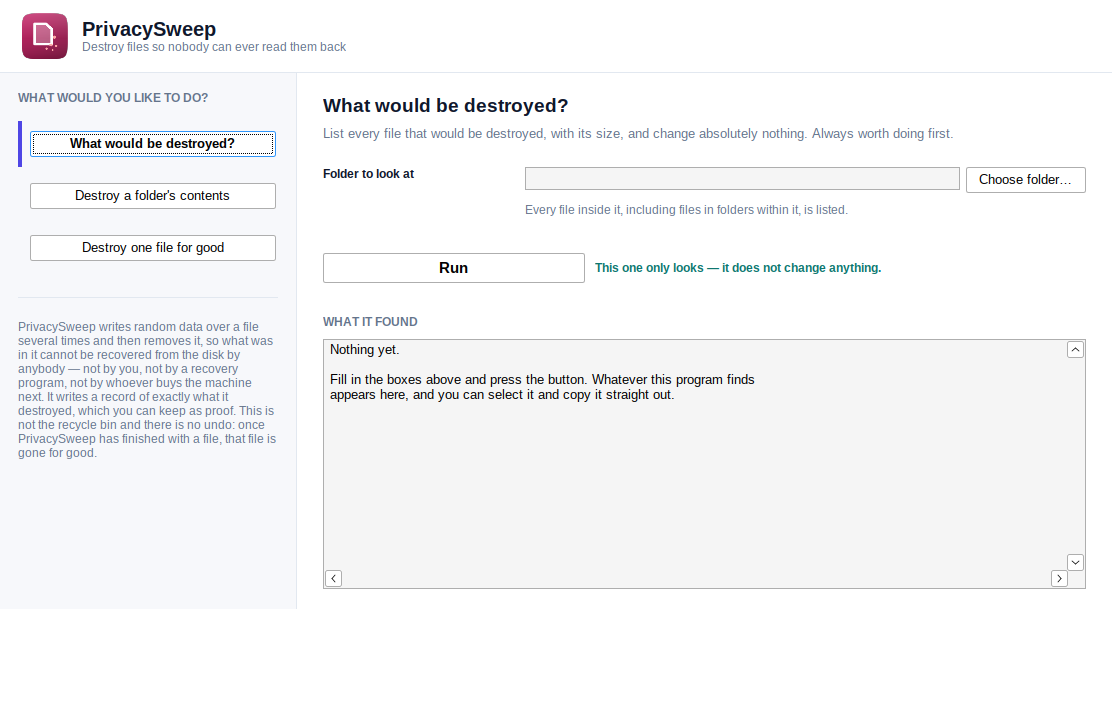Image resolution: width=1112 pixels, height=726 pixels.
Task: Click the 'WHAT WOULD YOU LIKE TO DO?' heading
Action: [x=113, y=98]
